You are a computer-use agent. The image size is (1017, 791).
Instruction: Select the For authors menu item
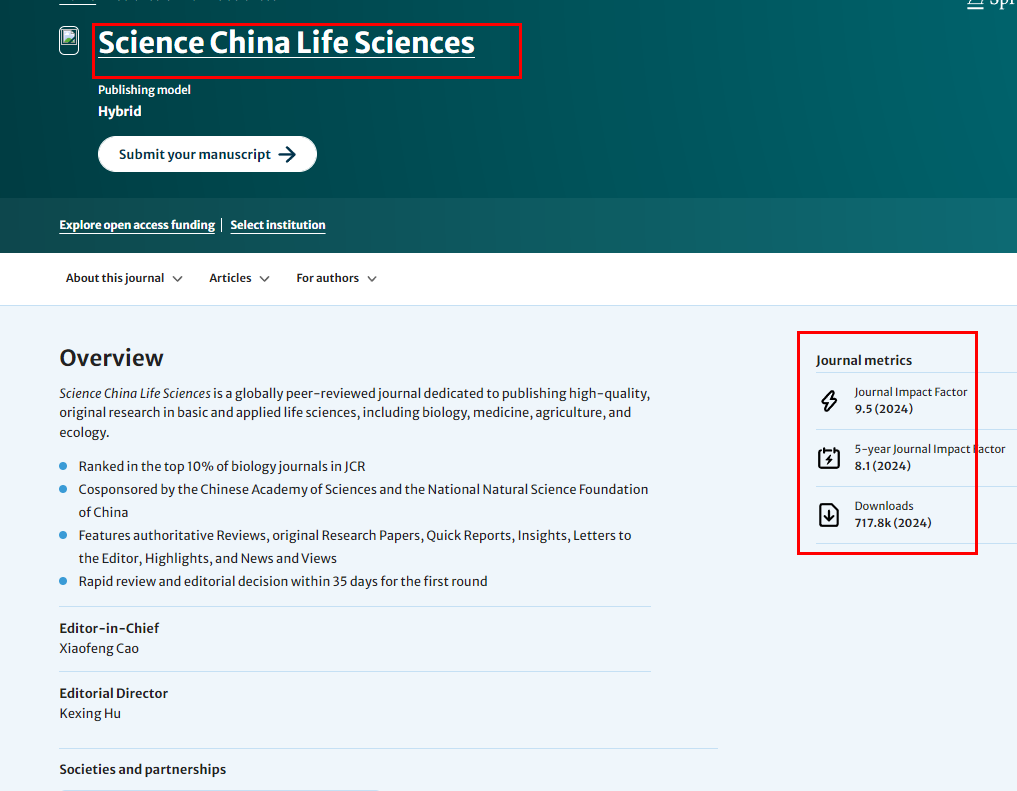pos(327,278)
